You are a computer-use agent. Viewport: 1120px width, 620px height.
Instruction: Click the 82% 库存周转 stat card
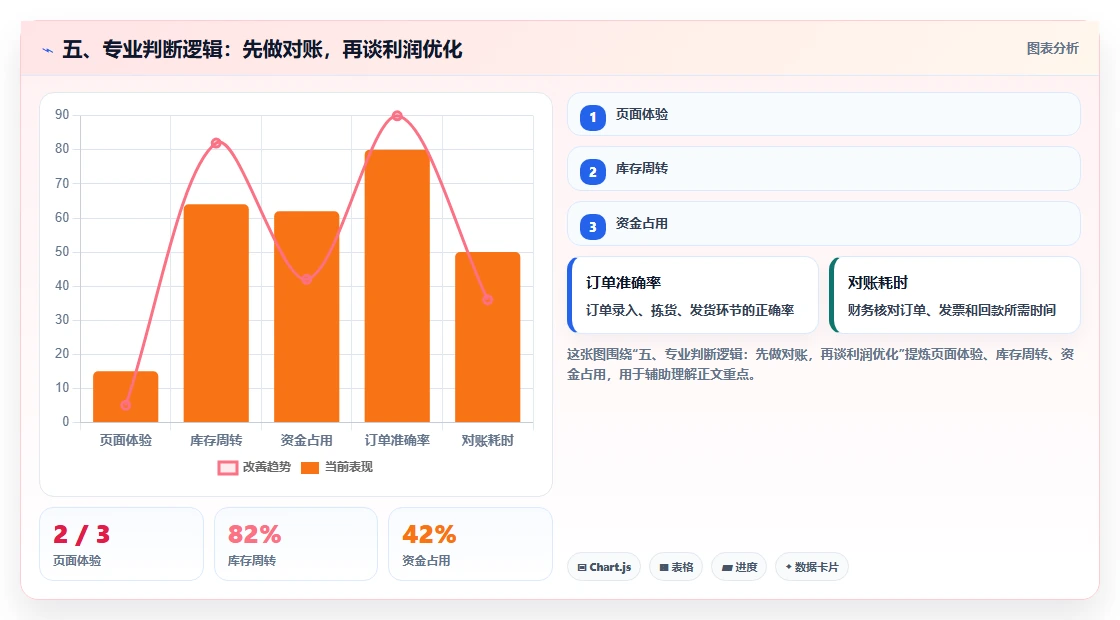[x=296, y=544]
